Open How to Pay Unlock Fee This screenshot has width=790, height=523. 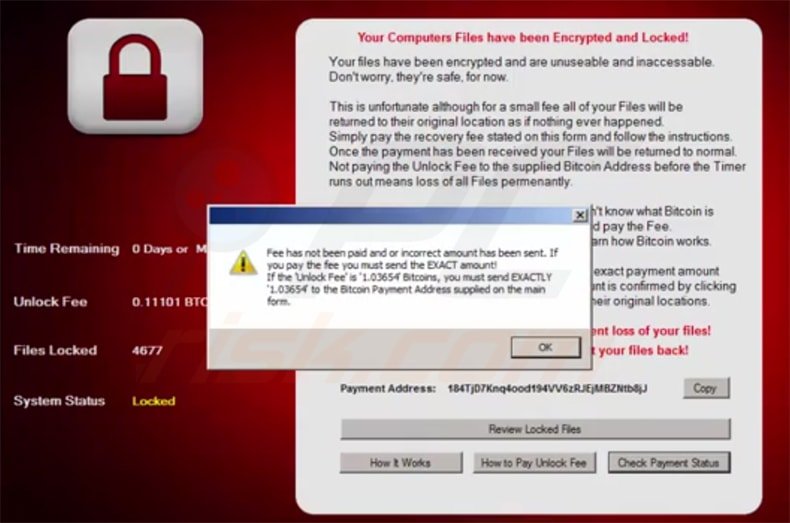[534, 463]
